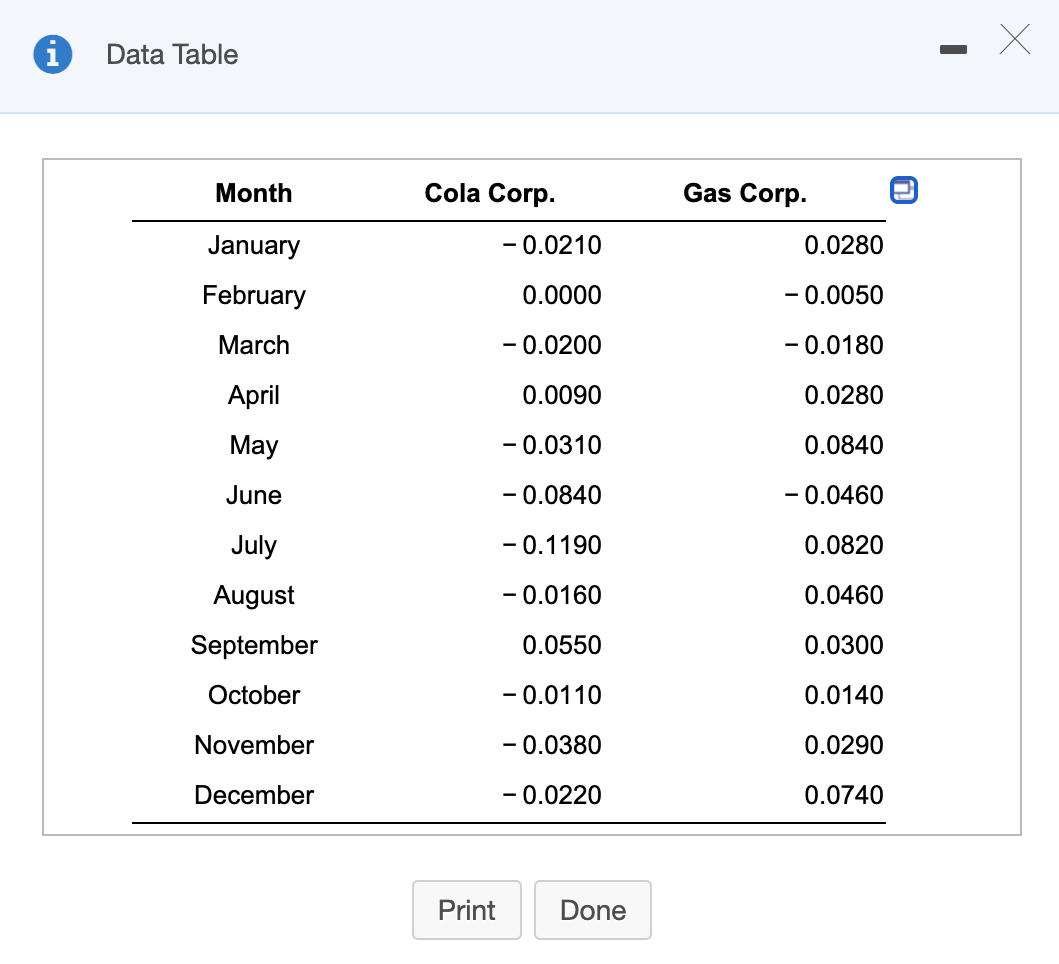Click the blue info icon
This screenshot has height=964, width=1059.
click(52, 55)
